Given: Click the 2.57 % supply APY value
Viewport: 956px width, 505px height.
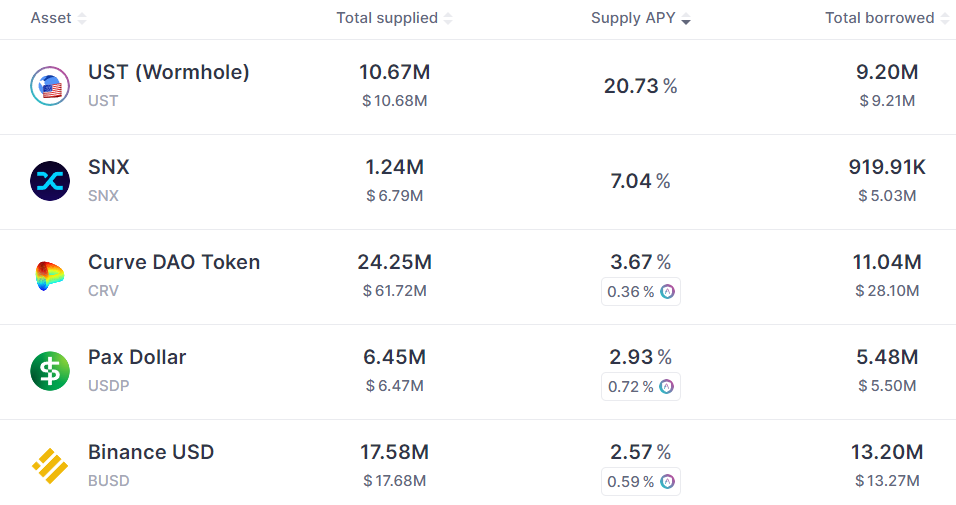Looking at the screenshot, I should 641,453.
